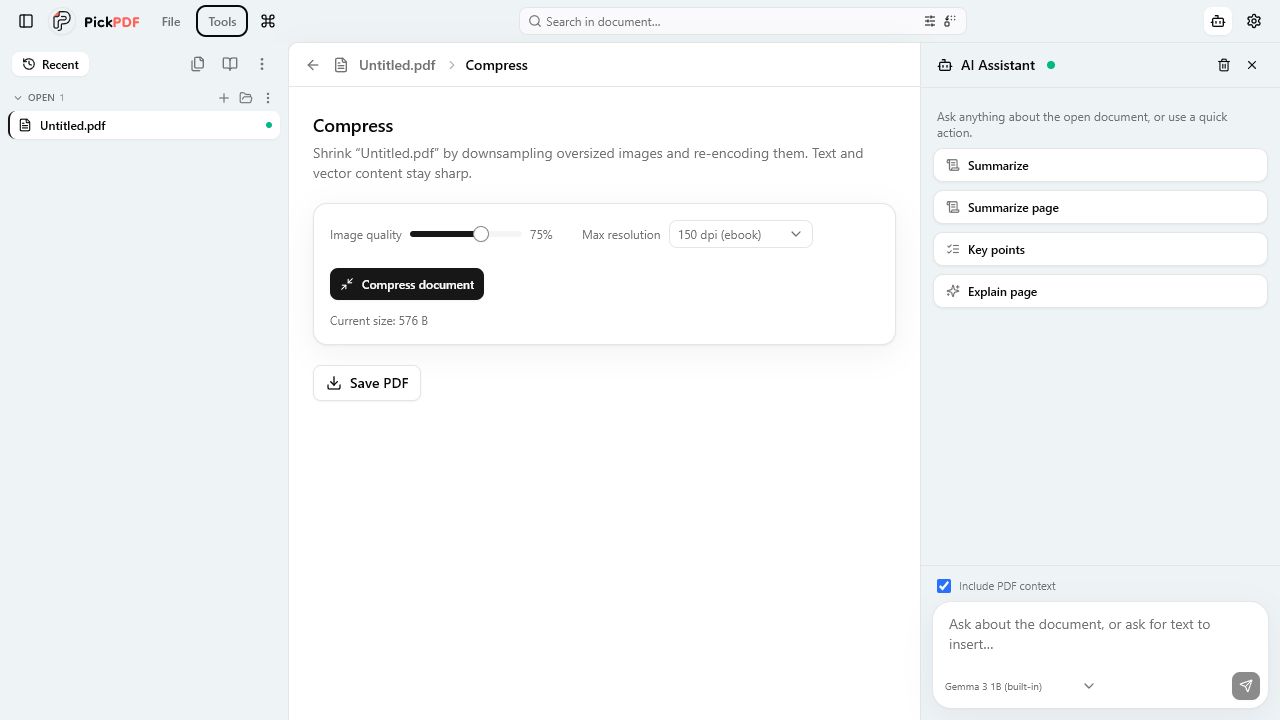Click Explain page quick action
The height and width of the screenshot is (720, 1280).
[1100, 292]
